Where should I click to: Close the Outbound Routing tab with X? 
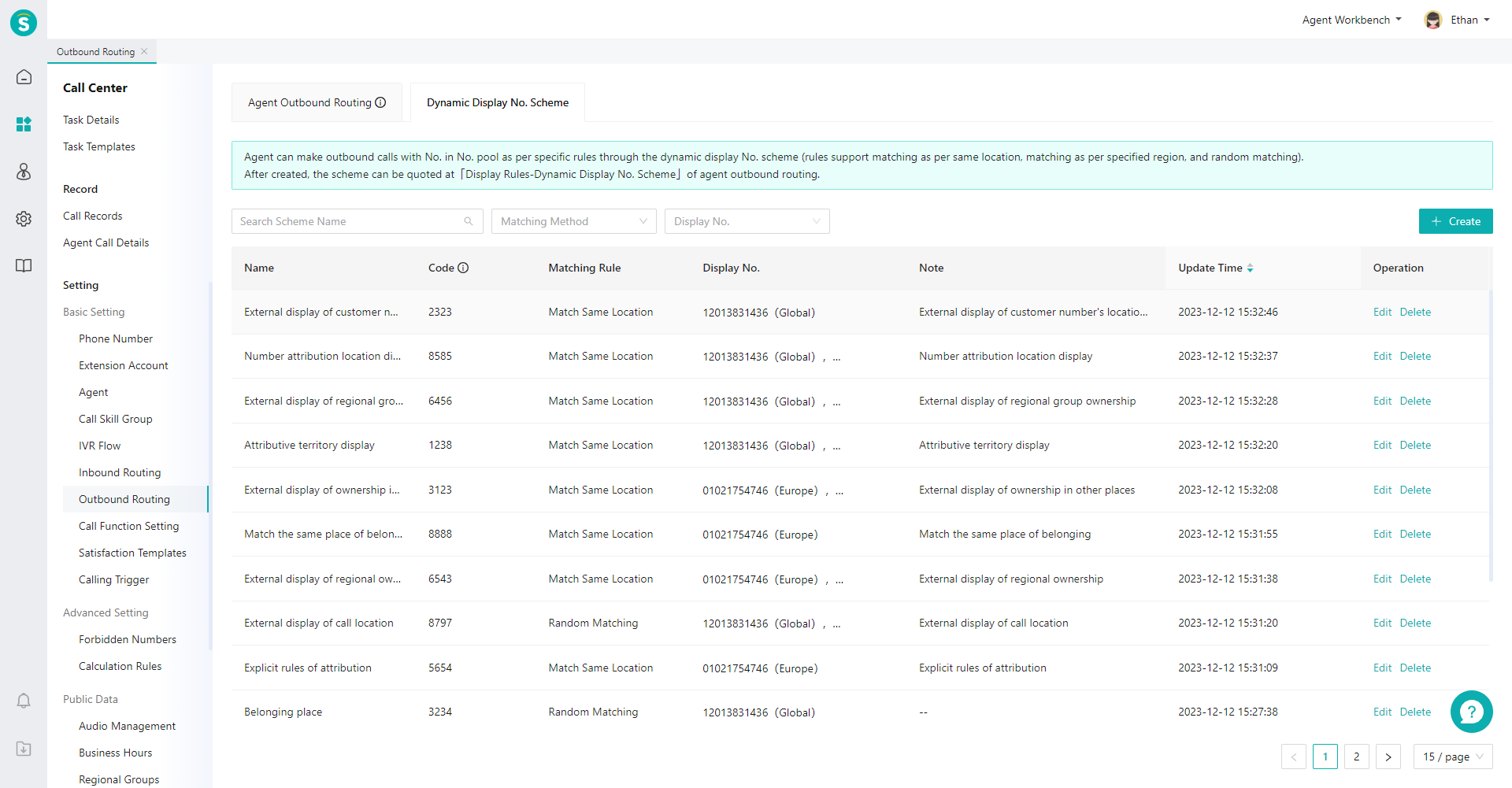pos(144,52)
